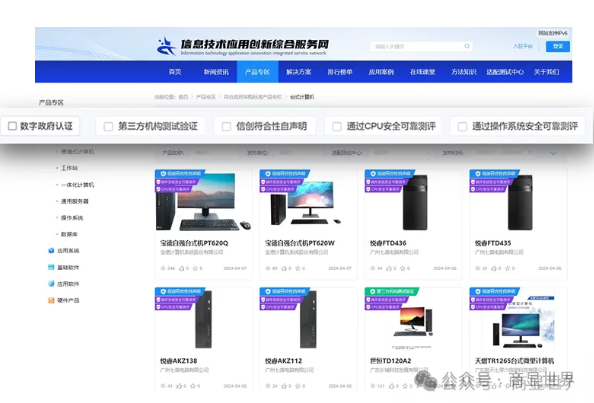Check the 通过CPU安全可靠测评 checkbox

click(336, 126)
